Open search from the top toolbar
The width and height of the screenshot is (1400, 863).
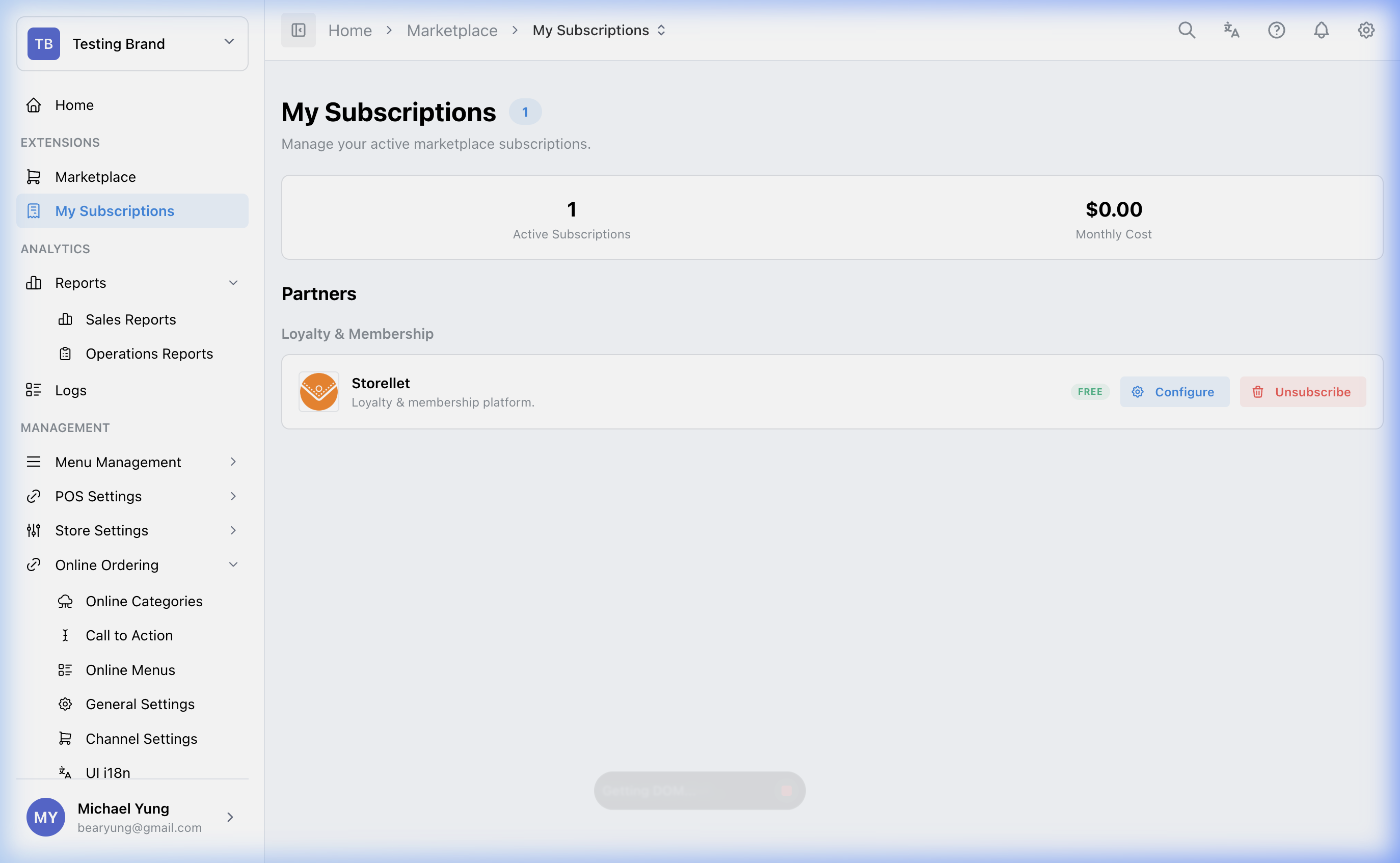pos(1187,30)
